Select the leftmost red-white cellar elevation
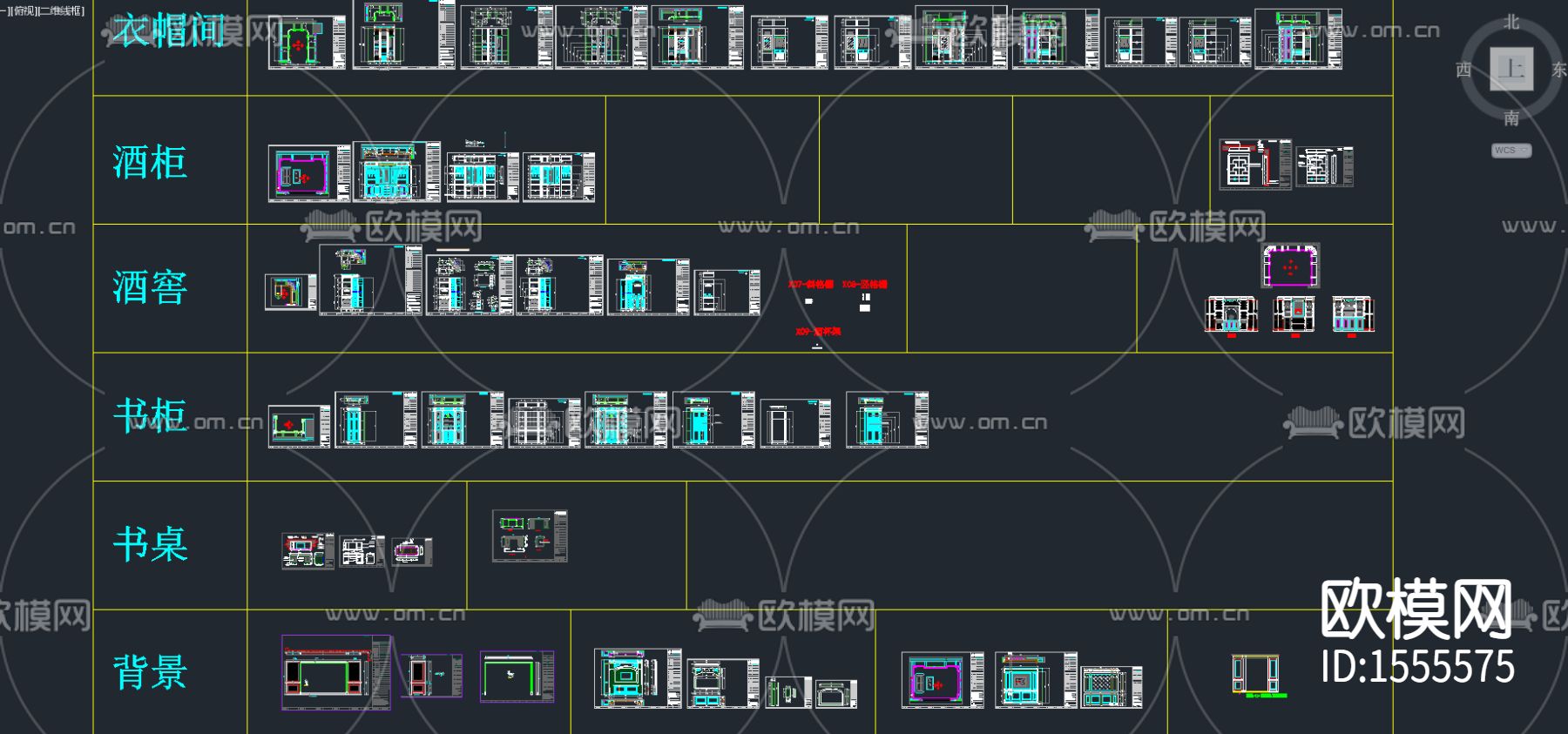1568x734 pixels. [x=1231, y=315]
